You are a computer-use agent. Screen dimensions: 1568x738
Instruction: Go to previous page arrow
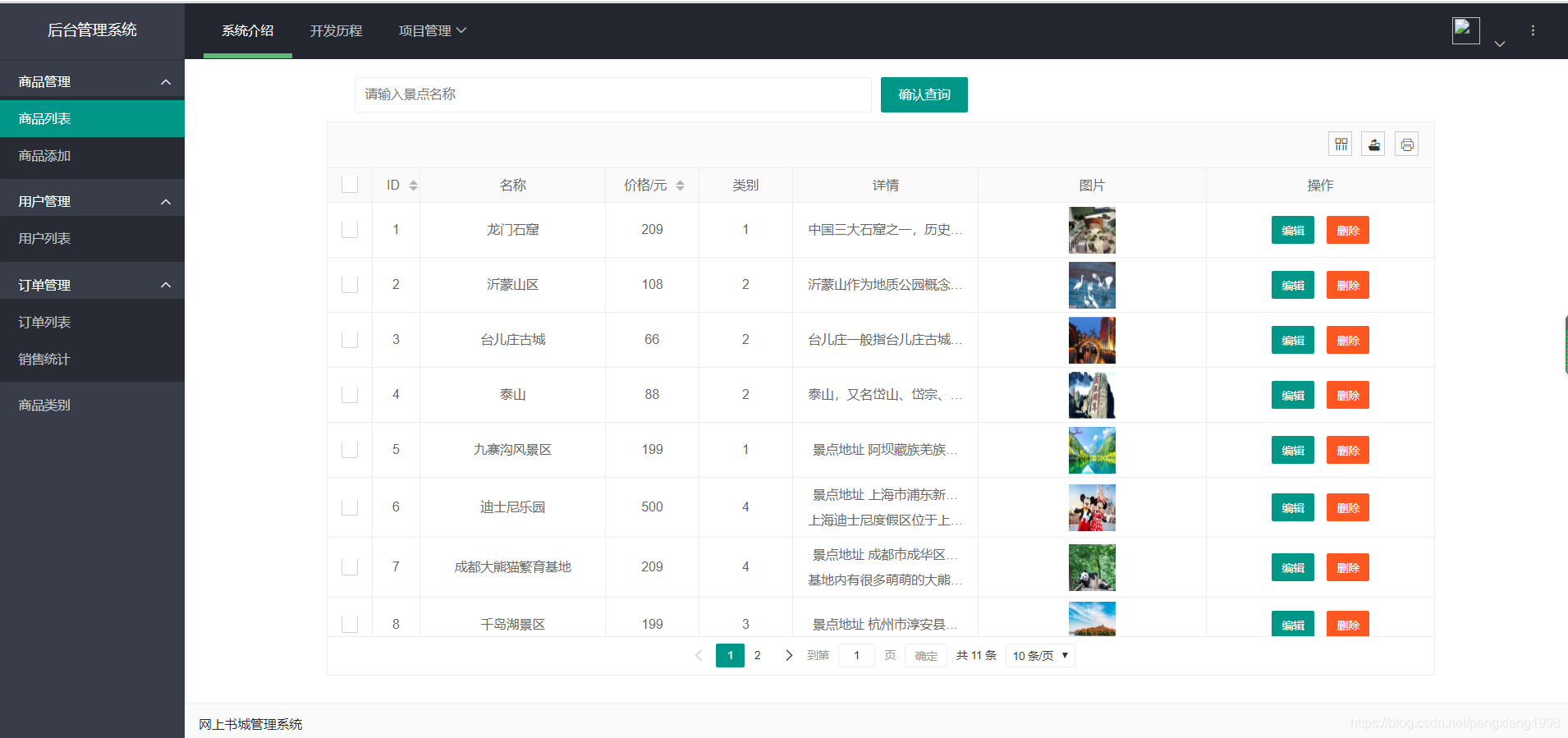coord(699,655)
